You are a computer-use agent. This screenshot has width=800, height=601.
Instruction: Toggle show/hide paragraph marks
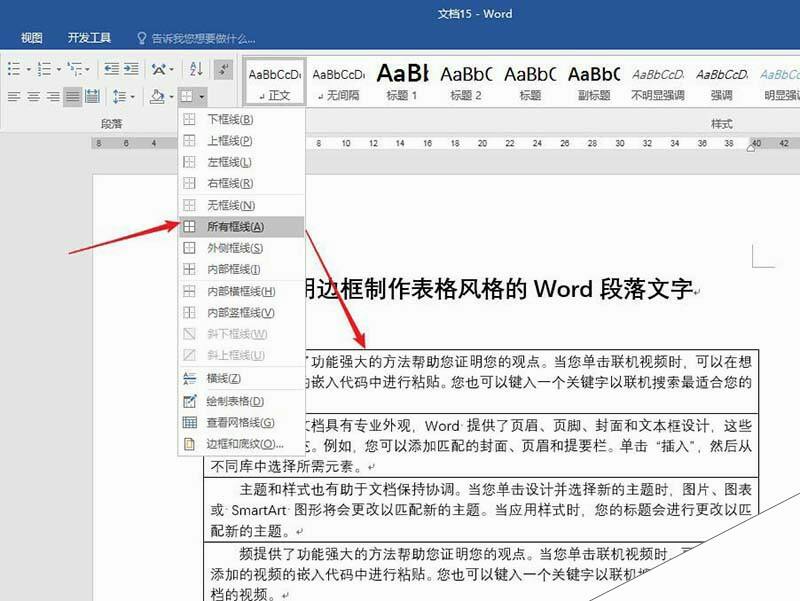(x=223, y=69)
